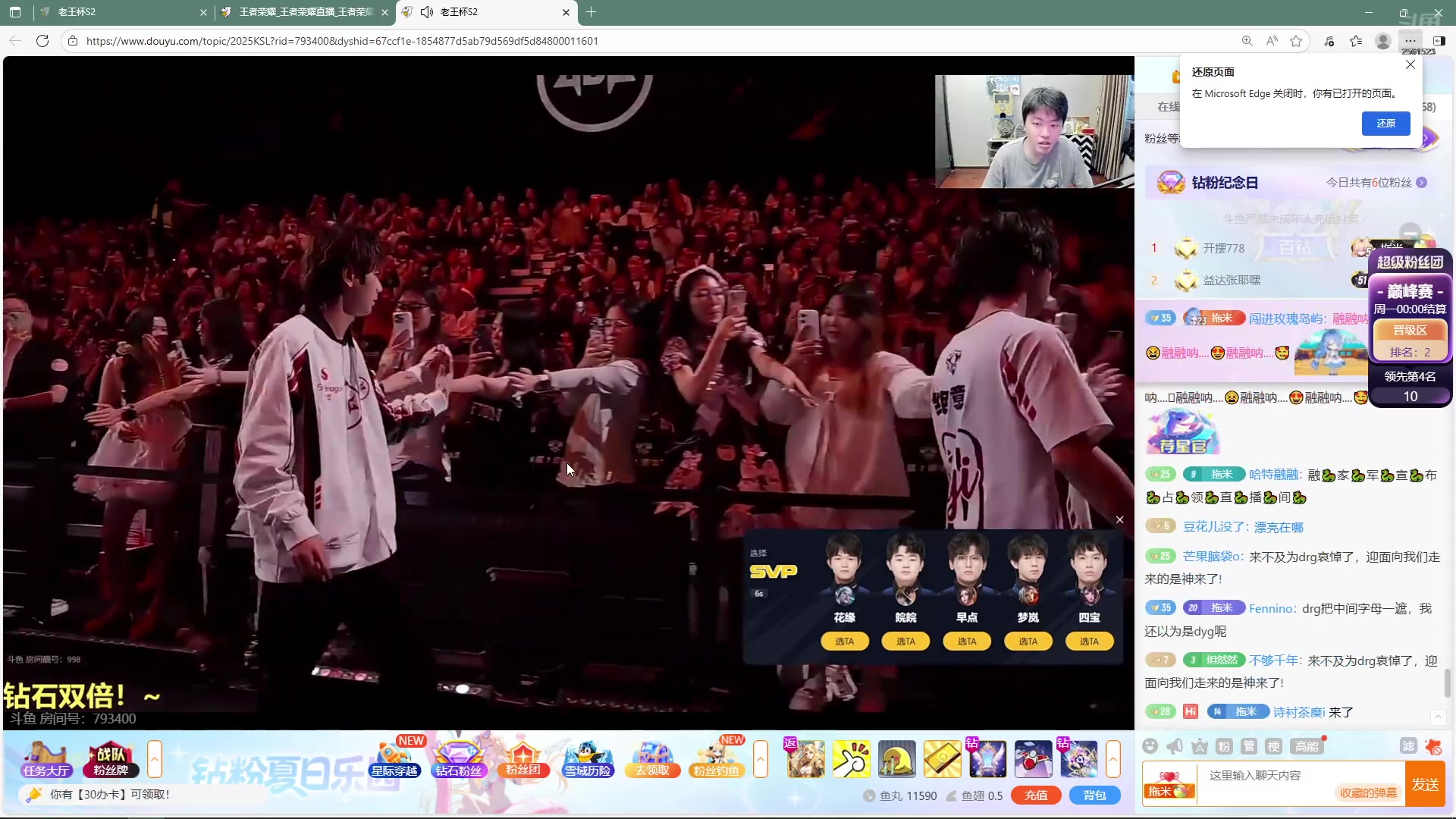Send the golden ticket gift
1456x819 pixels.
pyautogui.click(x=942, y=759)
